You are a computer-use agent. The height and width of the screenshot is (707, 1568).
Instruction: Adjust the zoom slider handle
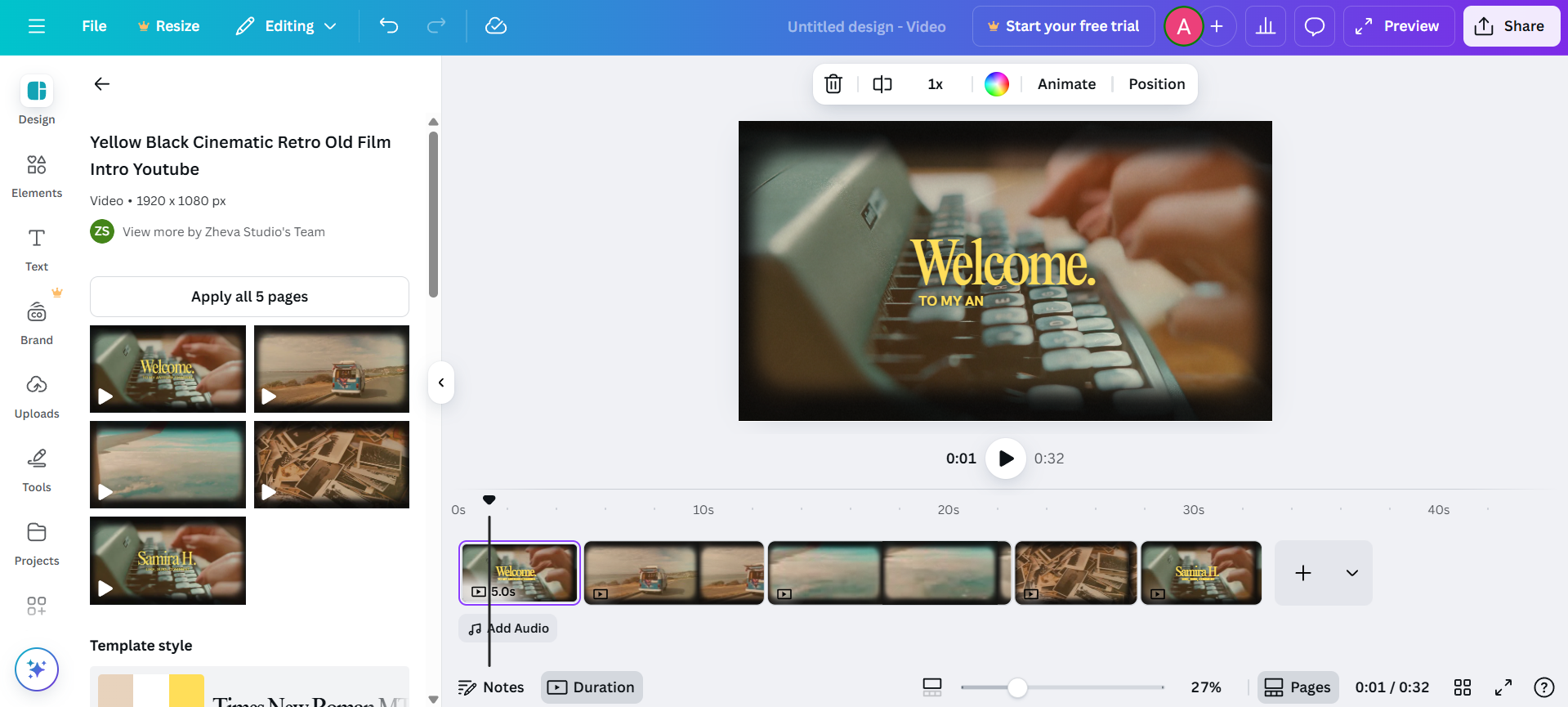[x=1017, y=687]
